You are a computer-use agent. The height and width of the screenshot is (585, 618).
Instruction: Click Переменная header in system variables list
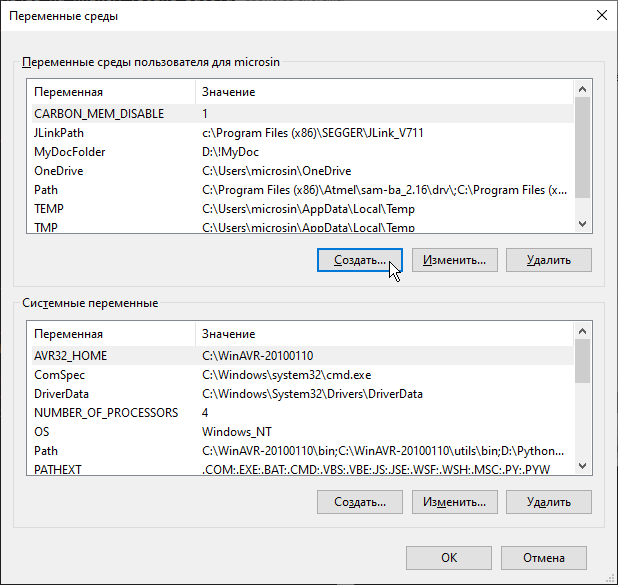coord(113,334)
